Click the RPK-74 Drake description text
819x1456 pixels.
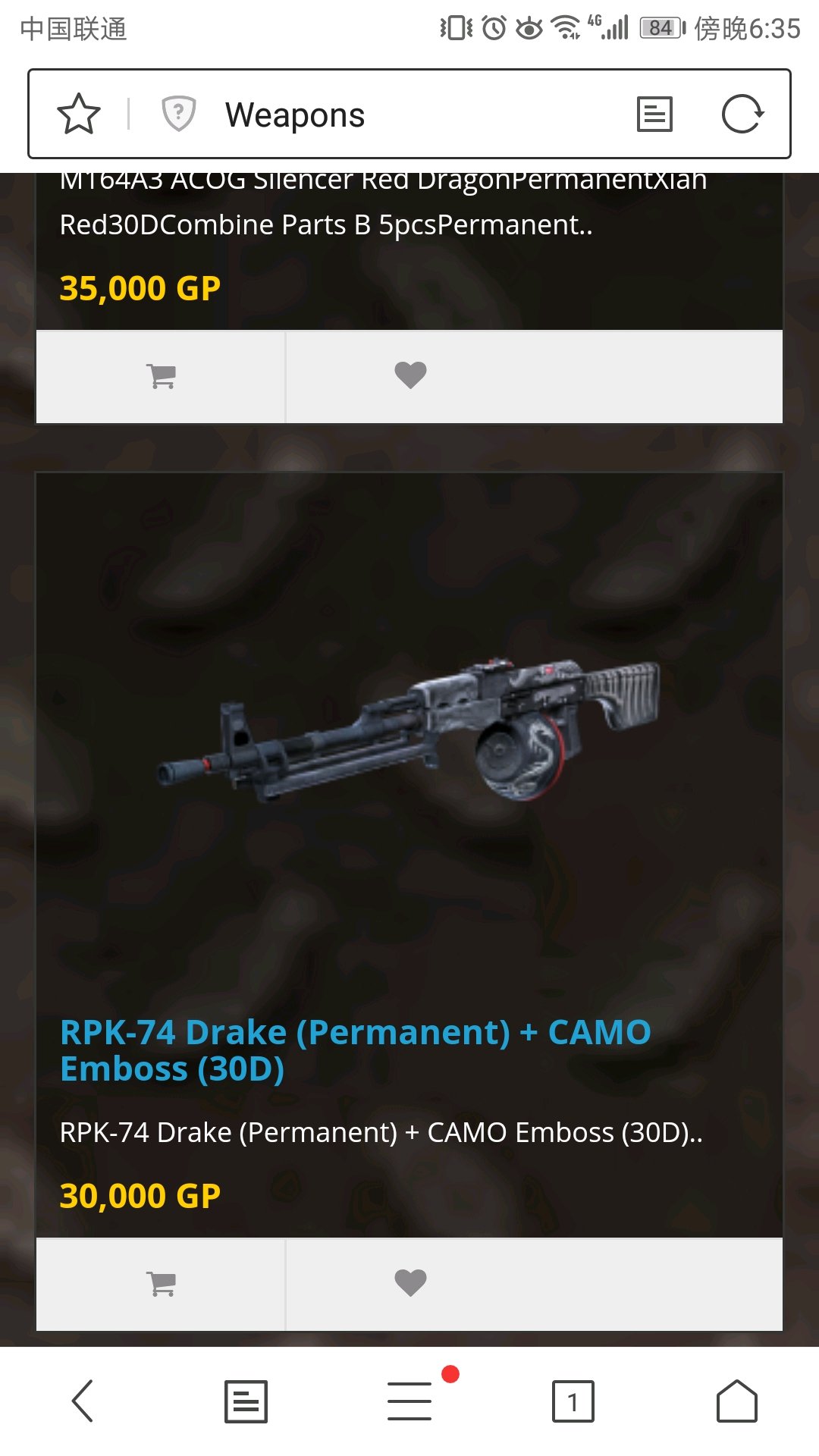pyautogui.click(x=381, y=1132)
